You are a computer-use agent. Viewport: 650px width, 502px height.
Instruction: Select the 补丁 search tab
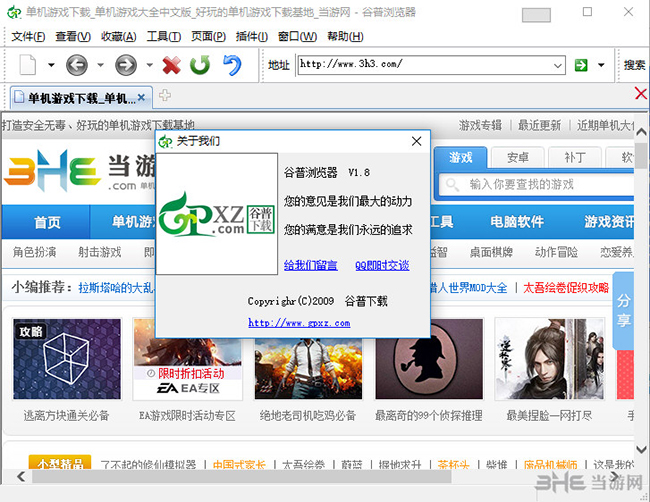click(x=575, y=158)
